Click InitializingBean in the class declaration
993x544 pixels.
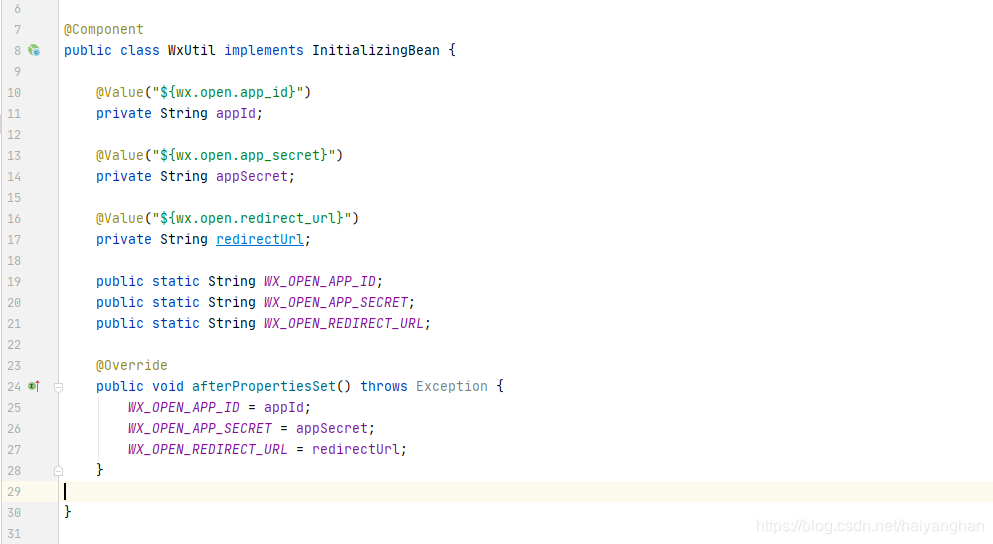coord(376,50)
